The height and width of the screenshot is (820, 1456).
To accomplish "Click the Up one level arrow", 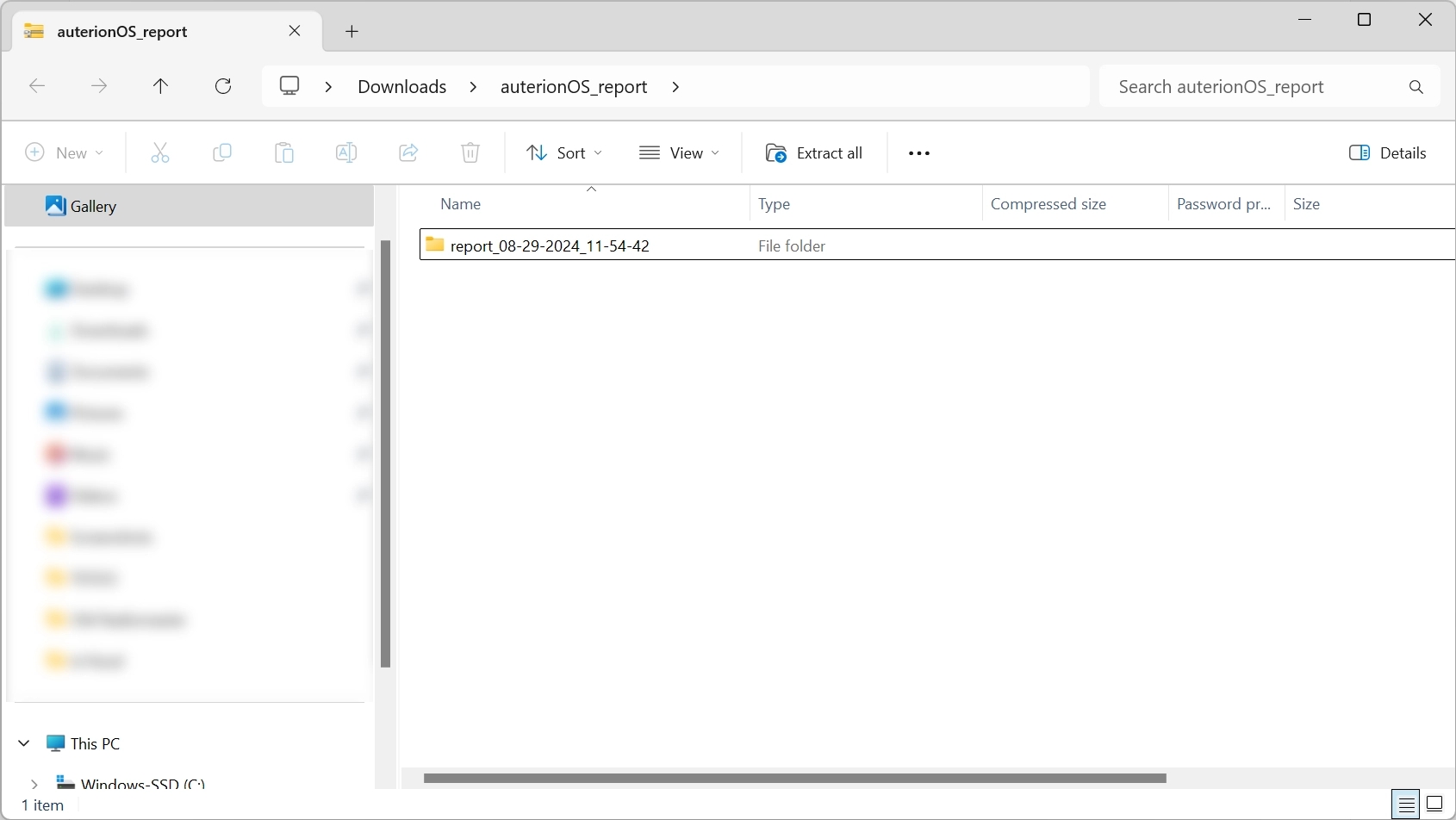I will point(160,86).
